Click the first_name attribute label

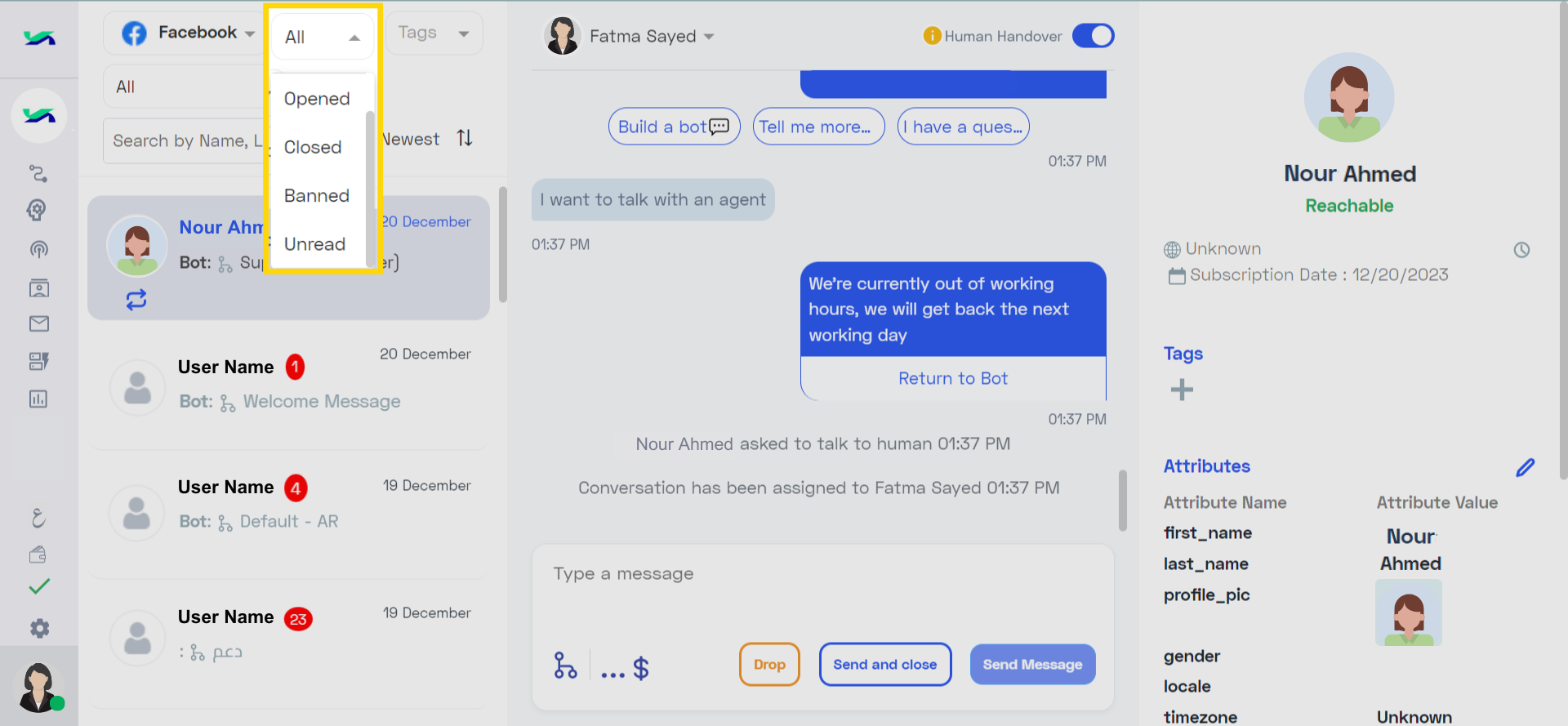point(1208,533)
